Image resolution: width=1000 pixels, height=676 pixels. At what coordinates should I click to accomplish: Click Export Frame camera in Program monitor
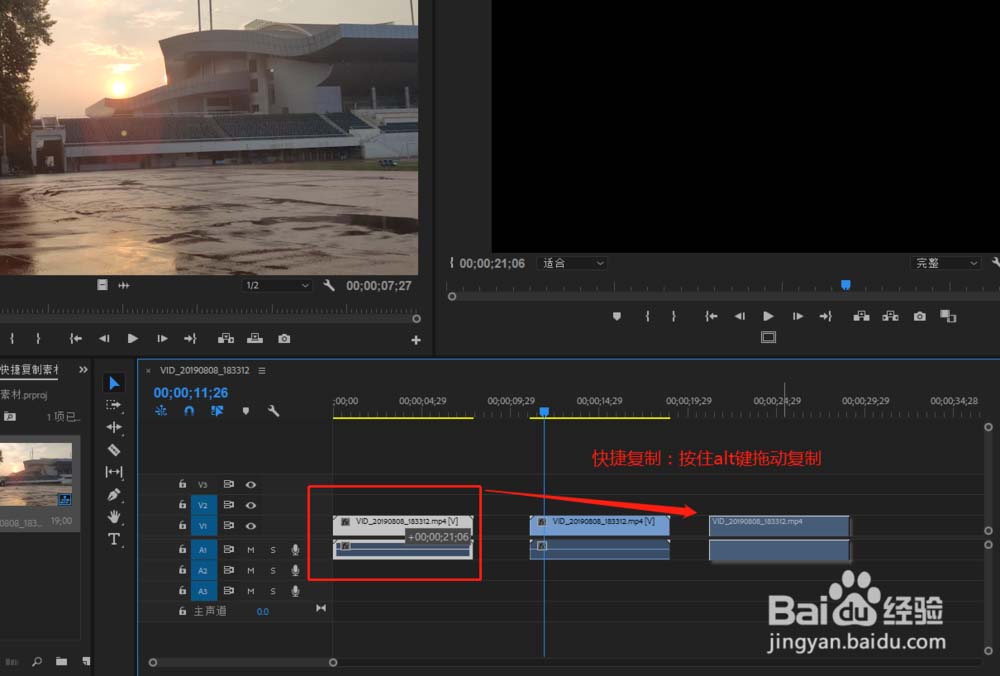919,316
